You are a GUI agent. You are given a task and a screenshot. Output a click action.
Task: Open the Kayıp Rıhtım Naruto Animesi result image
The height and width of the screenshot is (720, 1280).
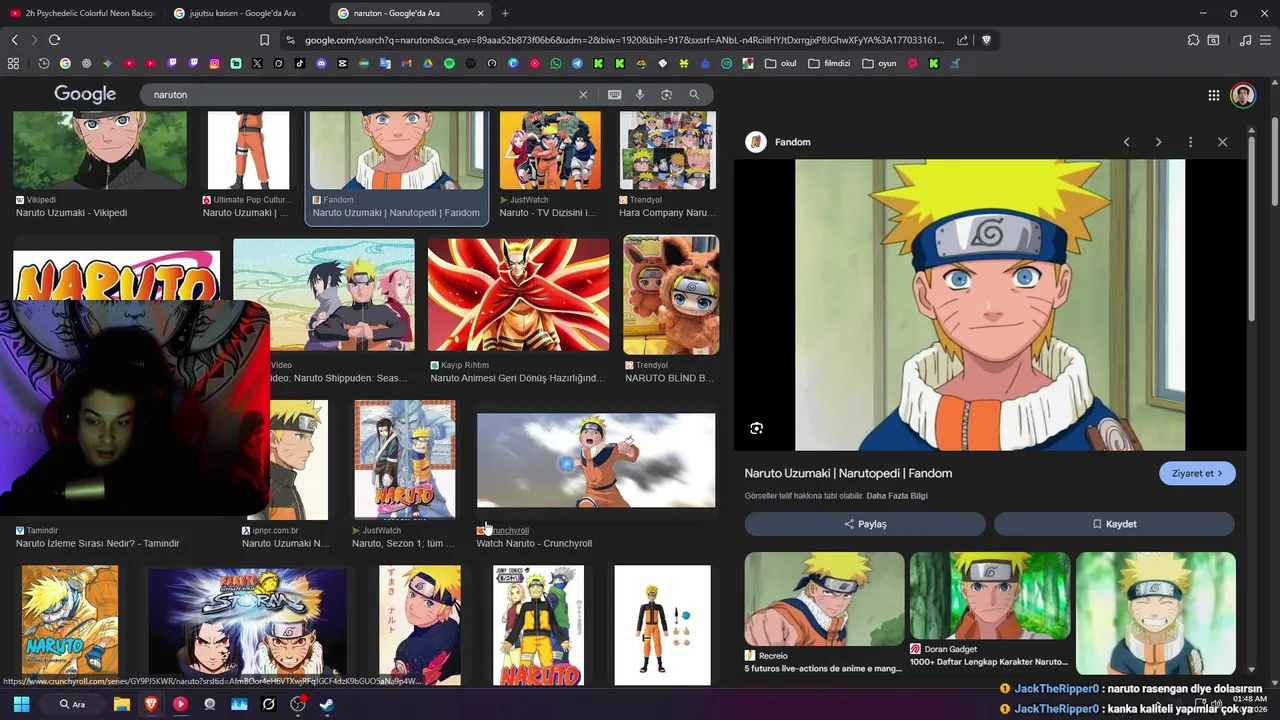(518, 294)
